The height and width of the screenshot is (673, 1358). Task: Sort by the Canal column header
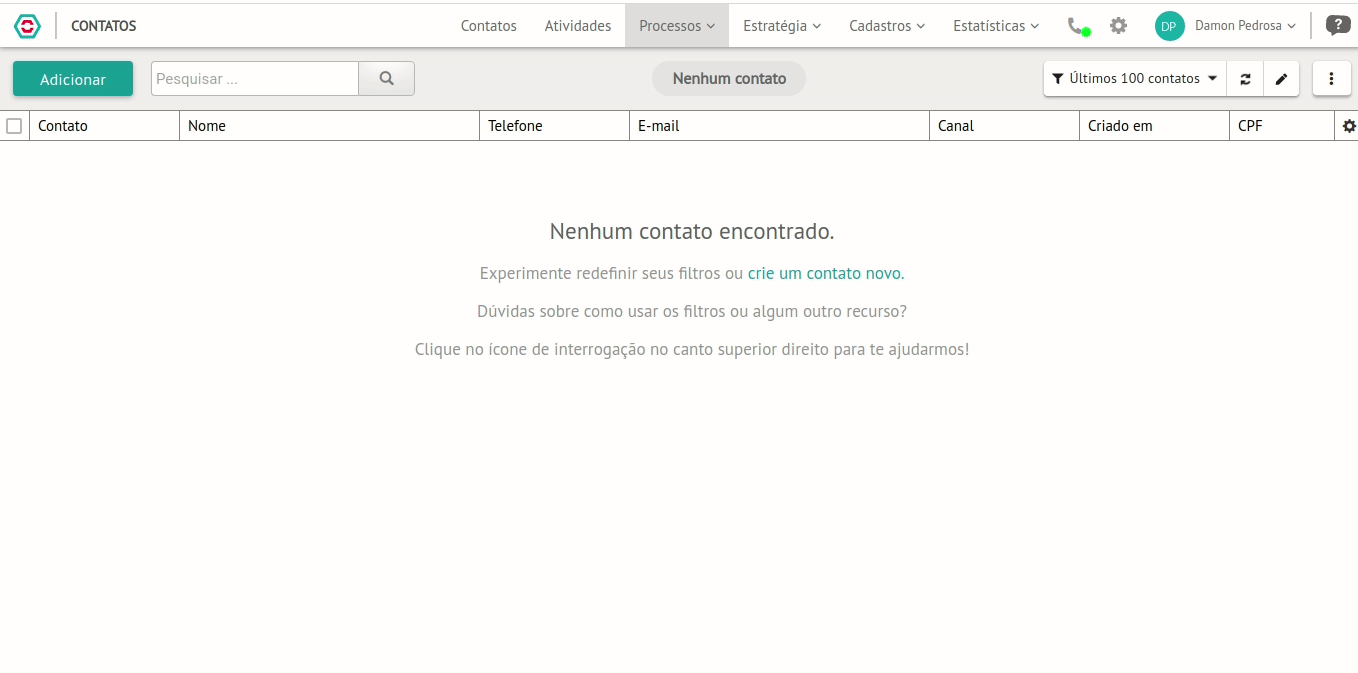click(x=1005, y=126)
